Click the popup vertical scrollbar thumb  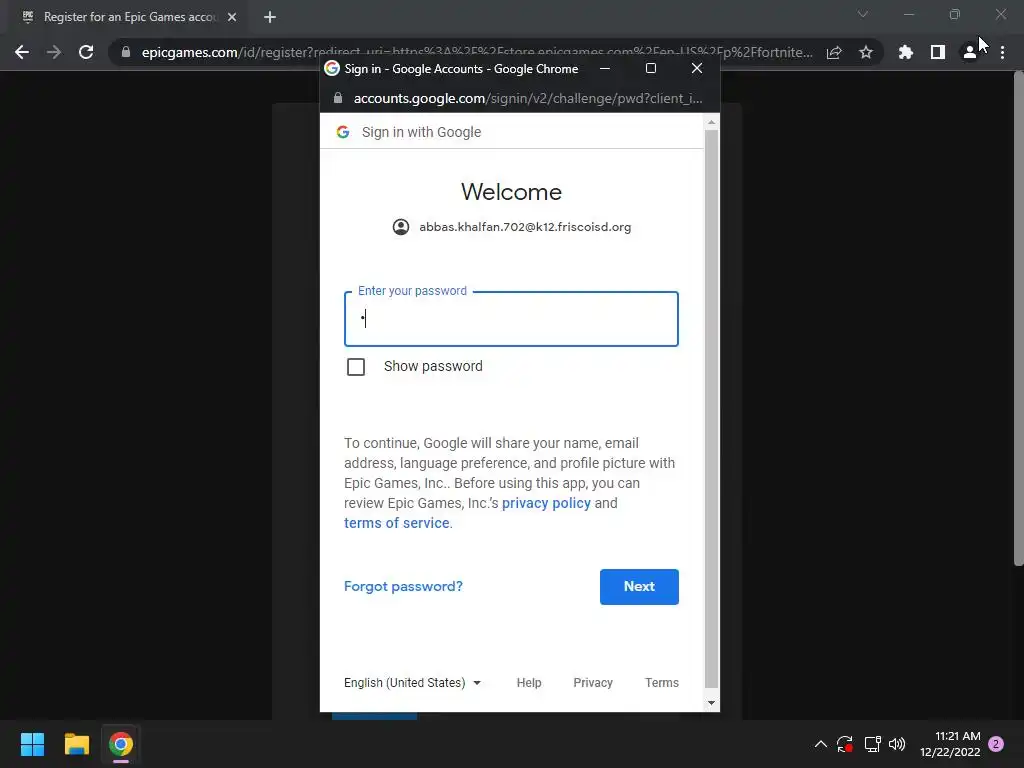tap(712, 409)
